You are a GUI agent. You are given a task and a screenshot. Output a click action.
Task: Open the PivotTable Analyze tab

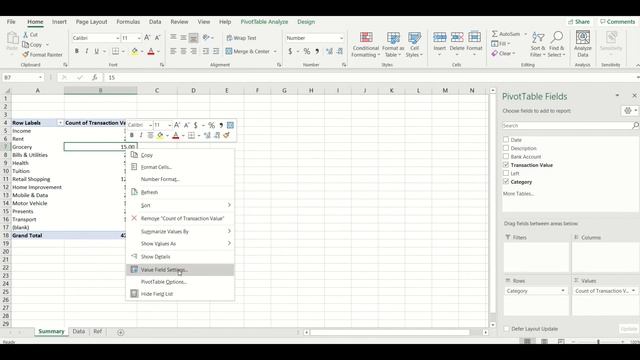pos(264,22)
